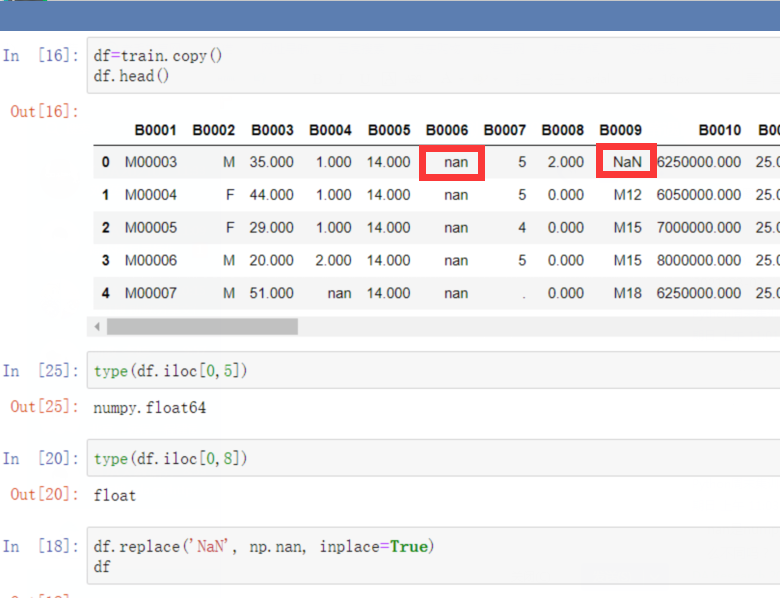The width and height of the screenshot is (780, 598).
Task: Click the df.replace code cell
Action: [x=433, y=556]
